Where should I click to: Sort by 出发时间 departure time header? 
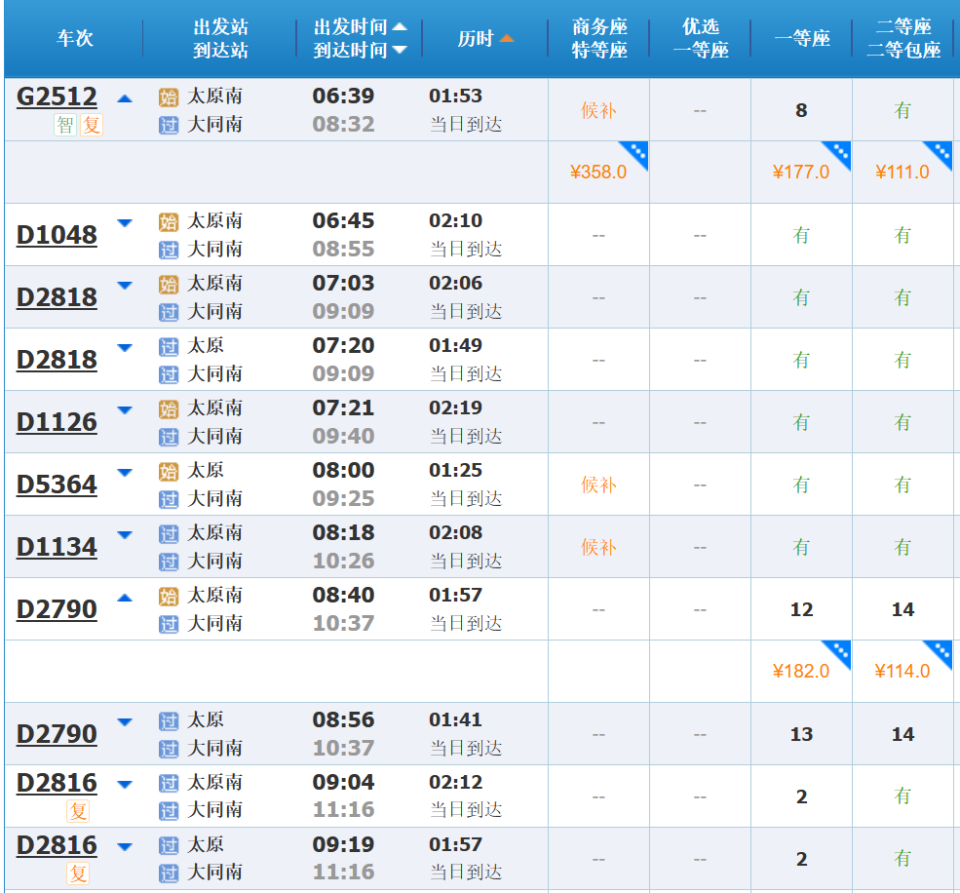[360, 27]
